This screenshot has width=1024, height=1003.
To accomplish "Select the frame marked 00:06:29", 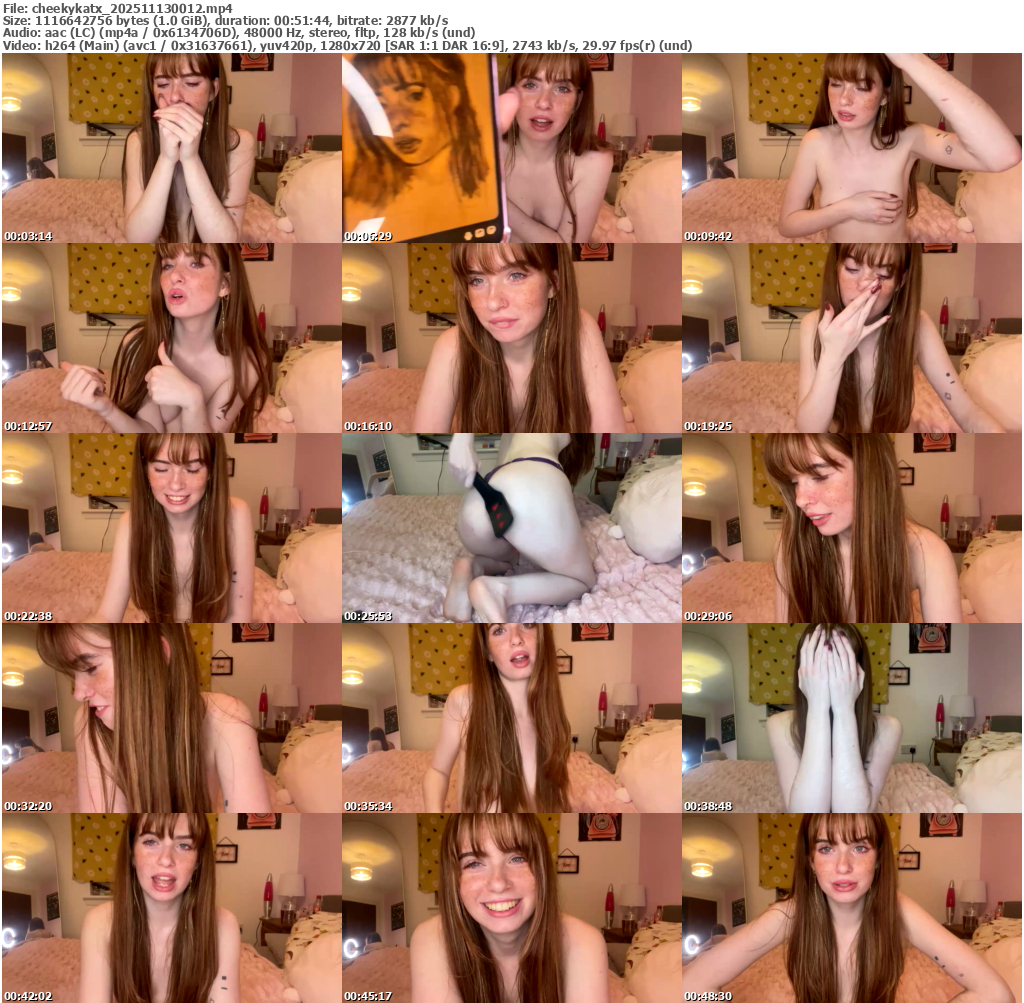I will coord(511,148).
